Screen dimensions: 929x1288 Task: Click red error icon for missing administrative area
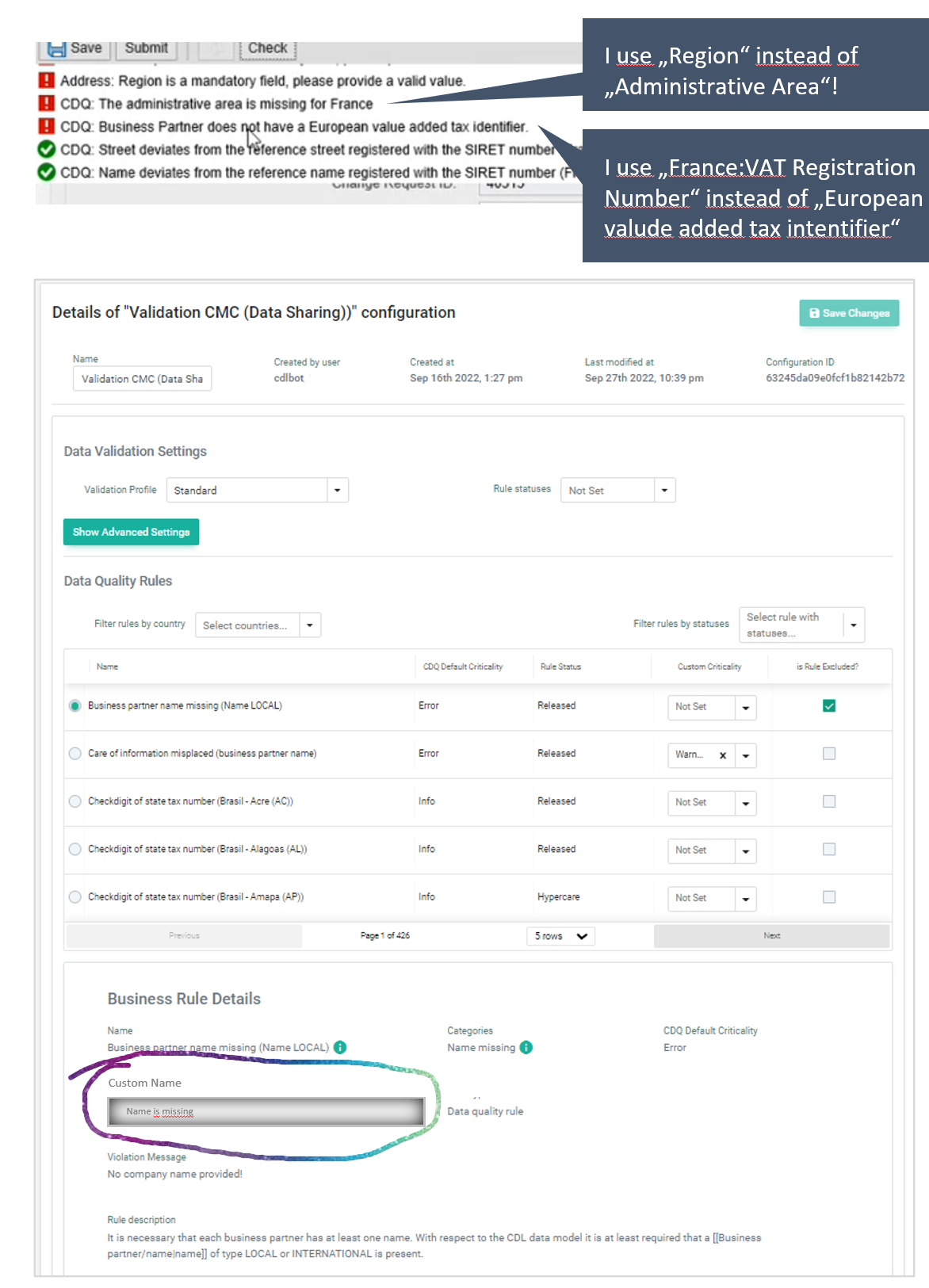(47, 104)
